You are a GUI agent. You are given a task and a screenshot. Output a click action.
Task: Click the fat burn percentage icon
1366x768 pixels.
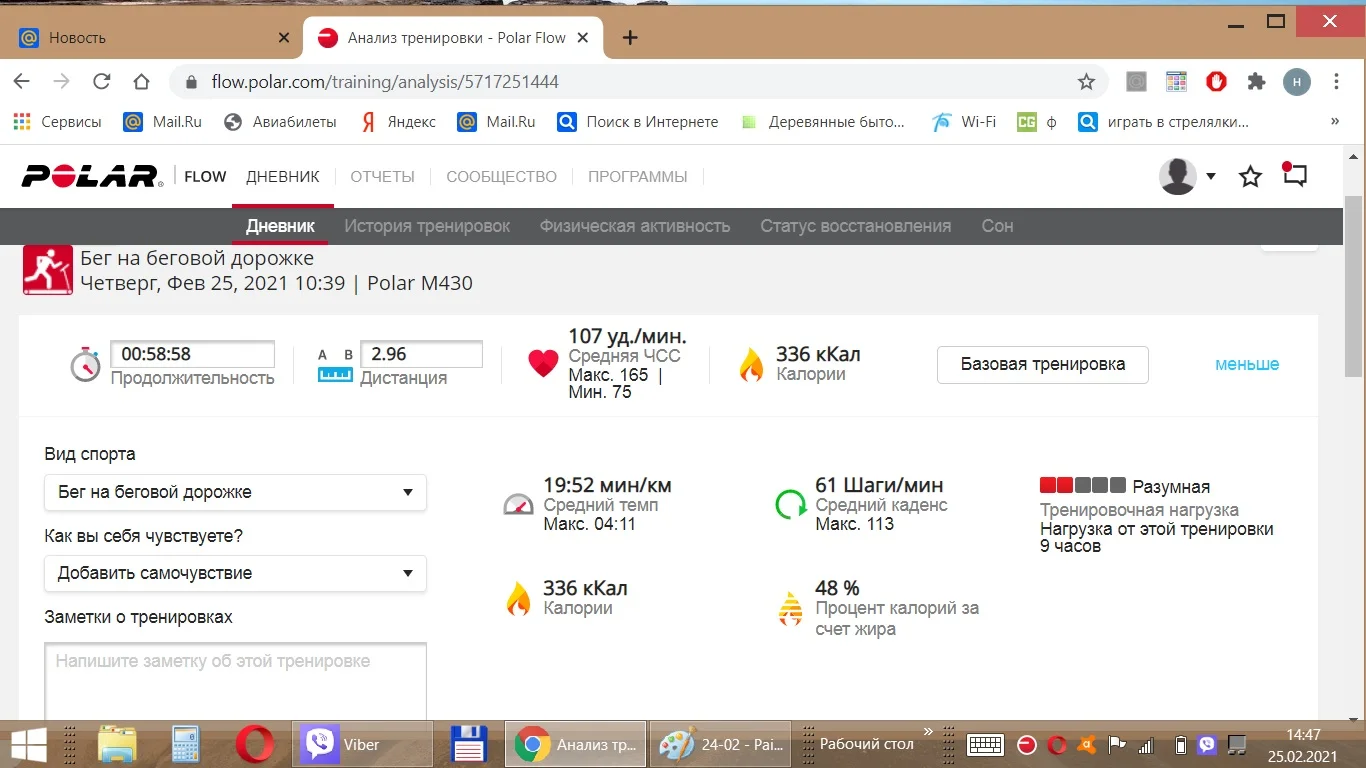(x=791, y=608)
